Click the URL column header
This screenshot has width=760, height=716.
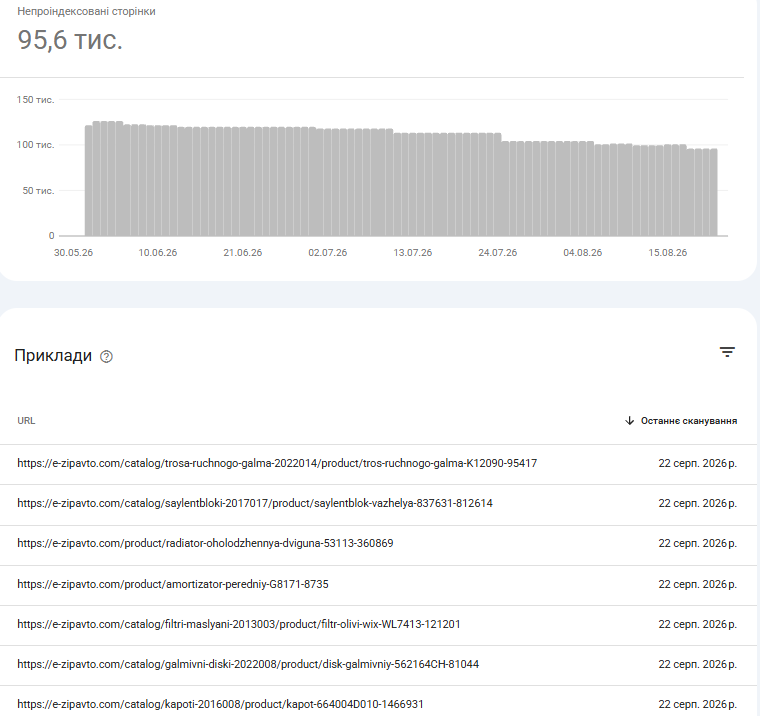26,421
